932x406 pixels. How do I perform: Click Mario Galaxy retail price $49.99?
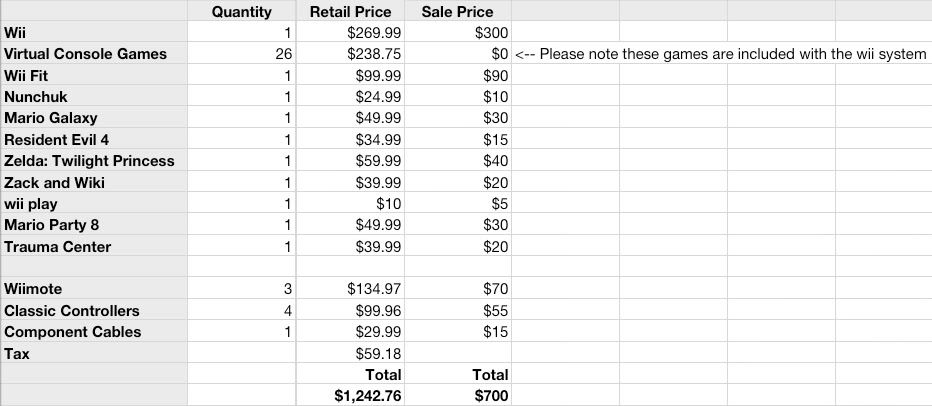(x=350, y=118)
